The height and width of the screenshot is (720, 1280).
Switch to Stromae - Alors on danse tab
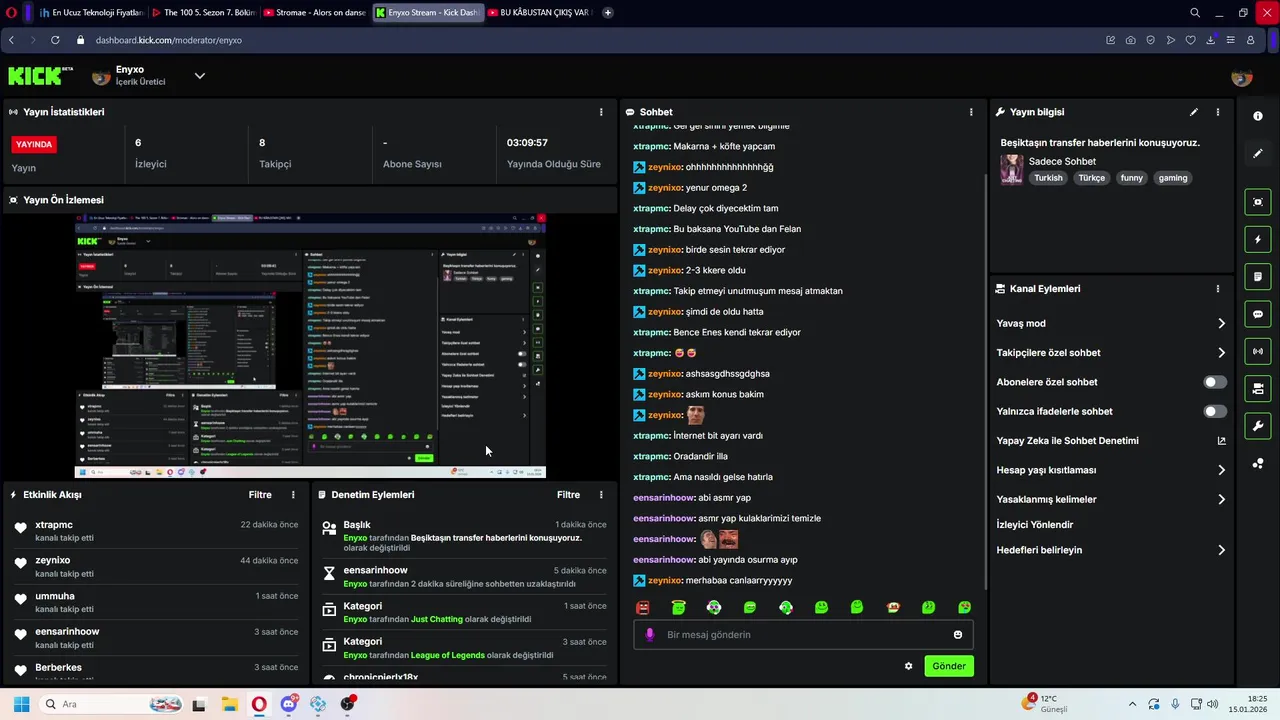(x=315, y=13)
